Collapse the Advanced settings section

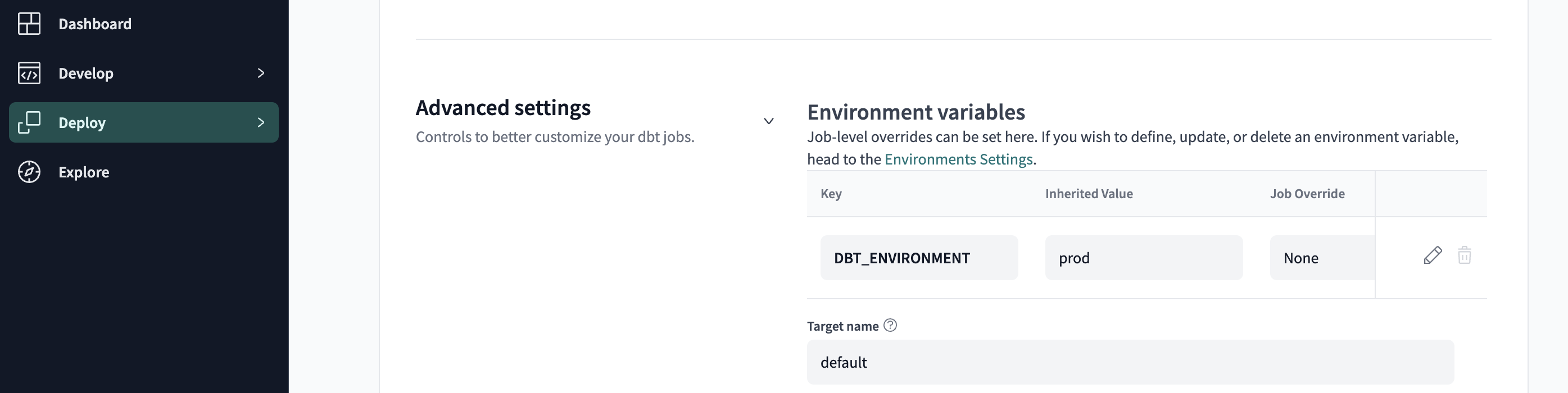[769, 122]
